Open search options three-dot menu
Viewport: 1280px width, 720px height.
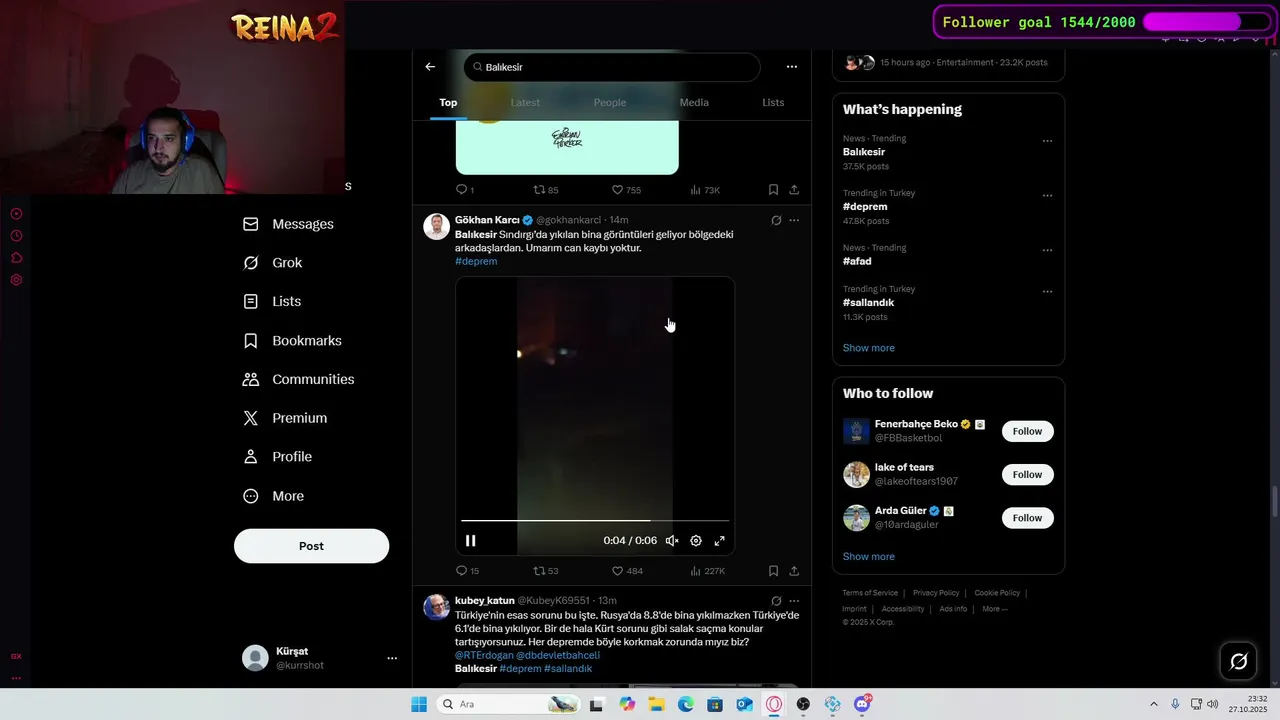coord(792,67)
